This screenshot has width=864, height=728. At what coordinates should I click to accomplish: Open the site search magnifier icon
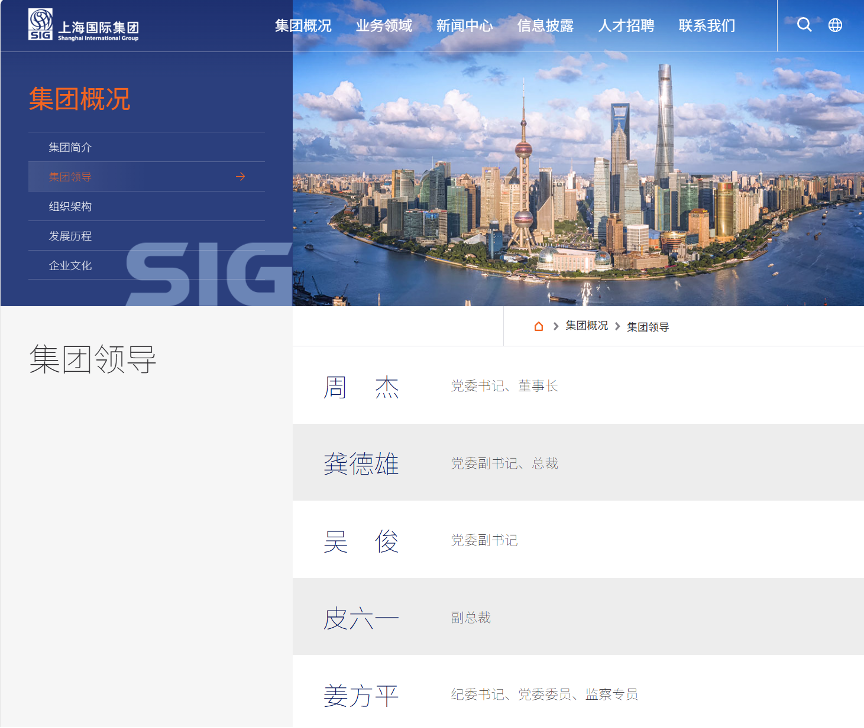804,25
